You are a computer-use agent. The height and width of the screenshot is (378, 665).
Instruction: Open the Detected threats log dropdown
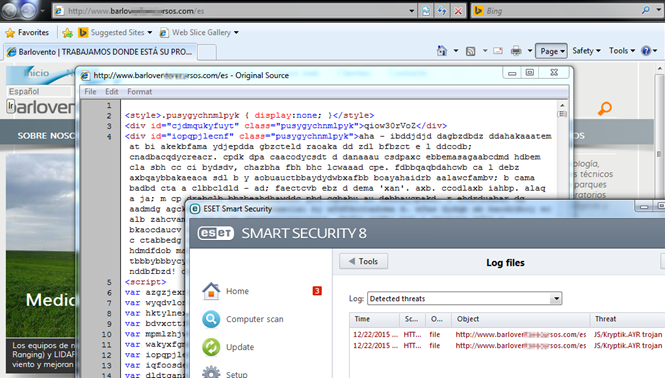click(556, 298)
